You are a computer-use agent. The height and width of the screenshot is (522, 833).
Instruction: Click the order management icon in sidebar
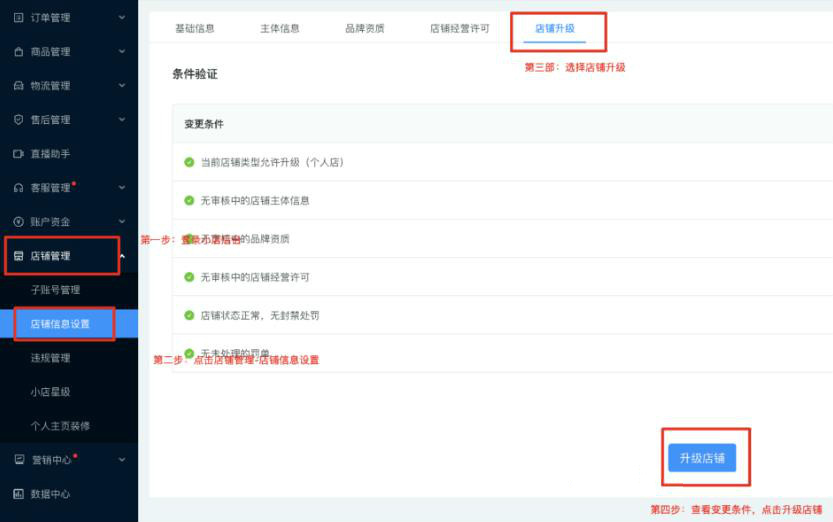pyautogui.click(x=19, y=18)
